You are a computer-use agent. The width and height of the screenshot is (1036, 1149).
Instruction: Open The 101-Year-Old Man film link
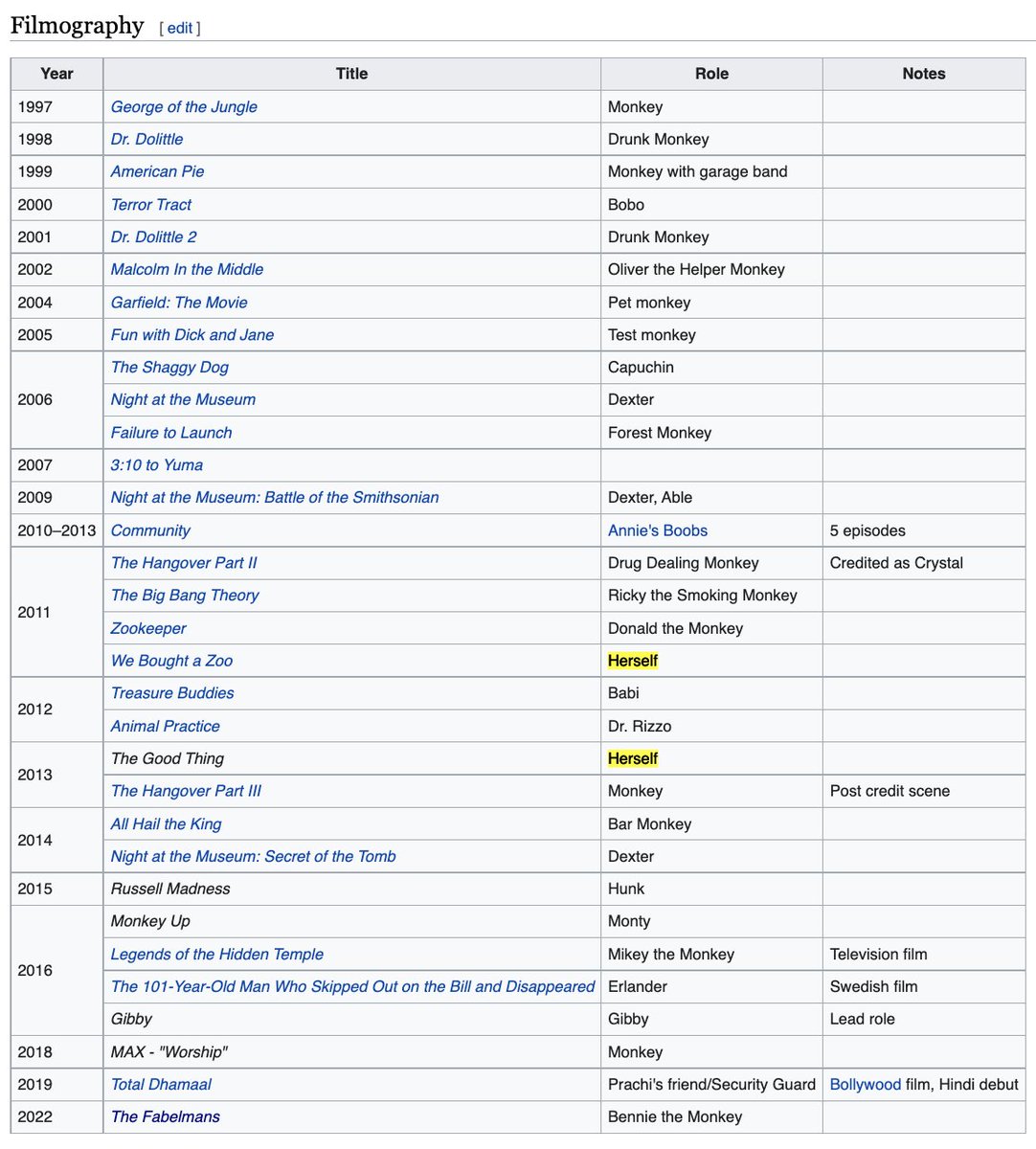[352, 986]
